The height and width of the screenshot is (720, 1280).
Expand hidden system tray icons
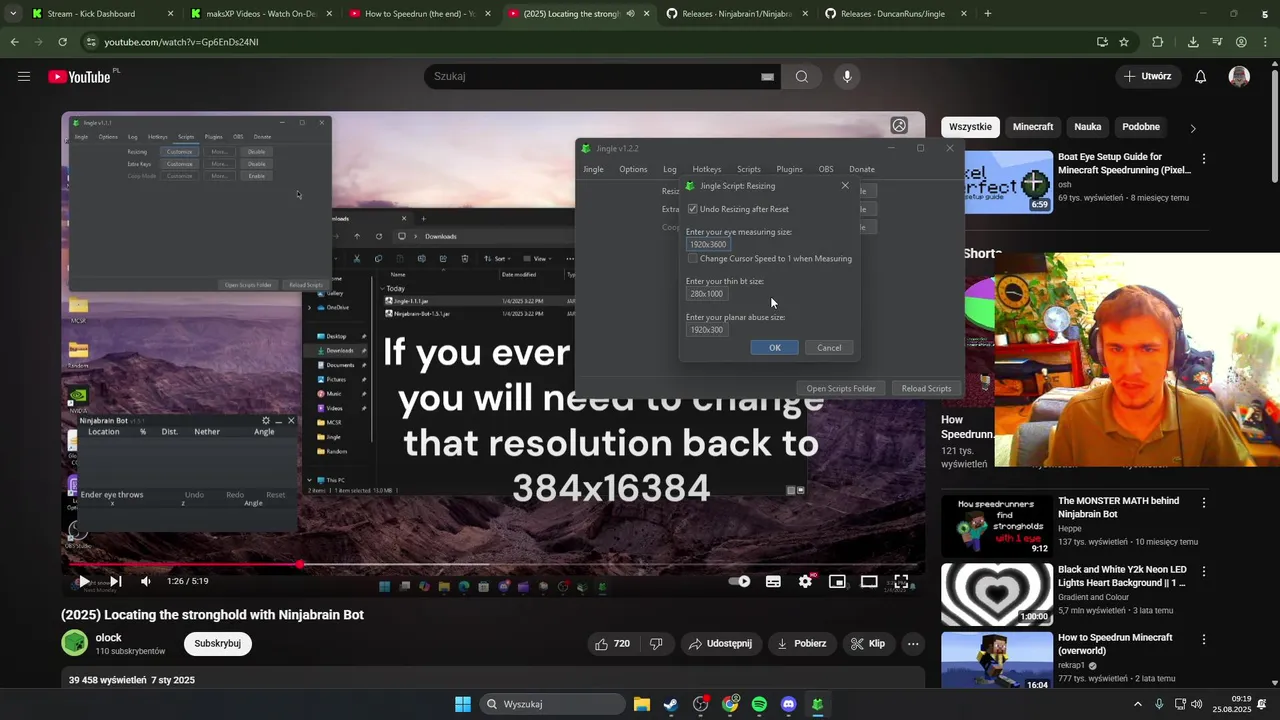tap(1138, 704)
